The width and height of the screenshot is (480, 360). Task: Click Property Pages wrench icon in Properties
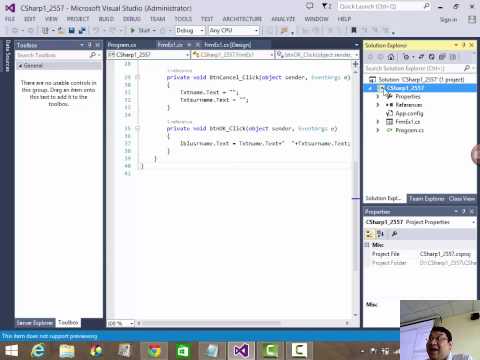394,234
